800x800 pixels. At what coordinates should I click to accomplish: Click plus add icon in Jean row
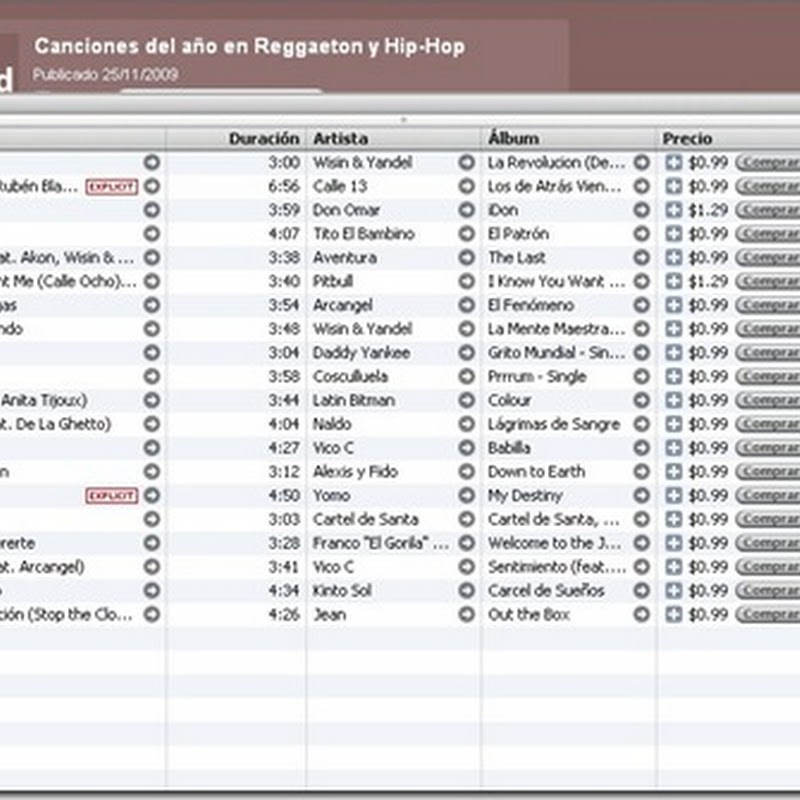[673, 615]
